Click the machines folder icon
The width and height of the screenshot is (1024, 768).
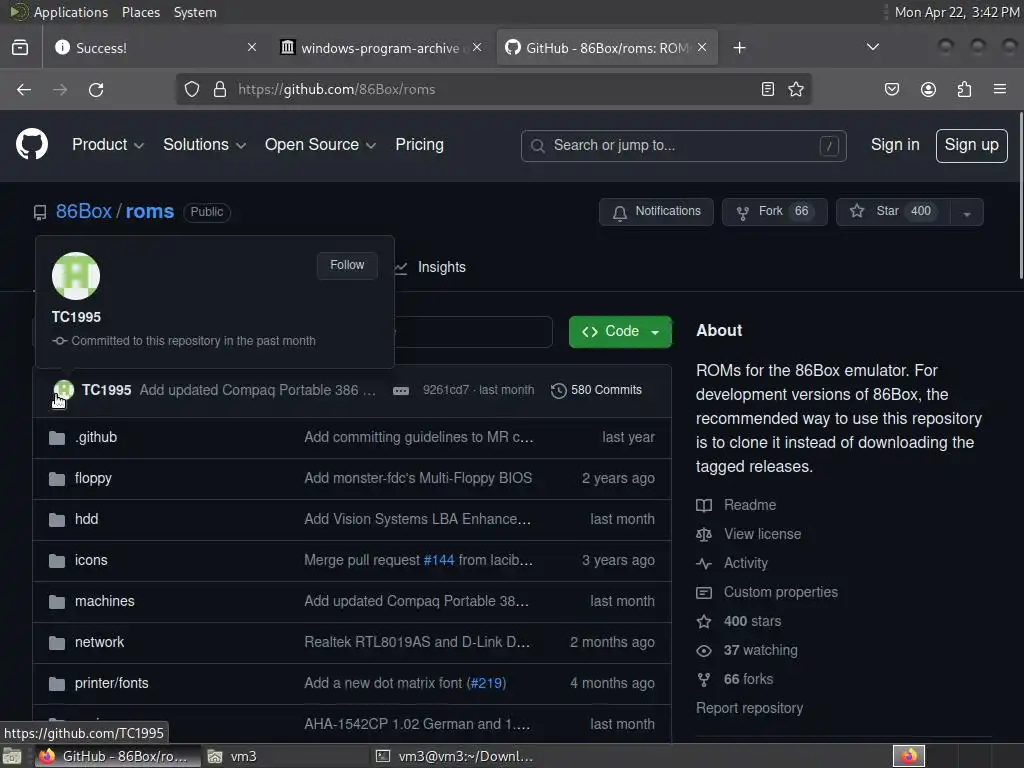pyautogui.click(x=57, y=601)
